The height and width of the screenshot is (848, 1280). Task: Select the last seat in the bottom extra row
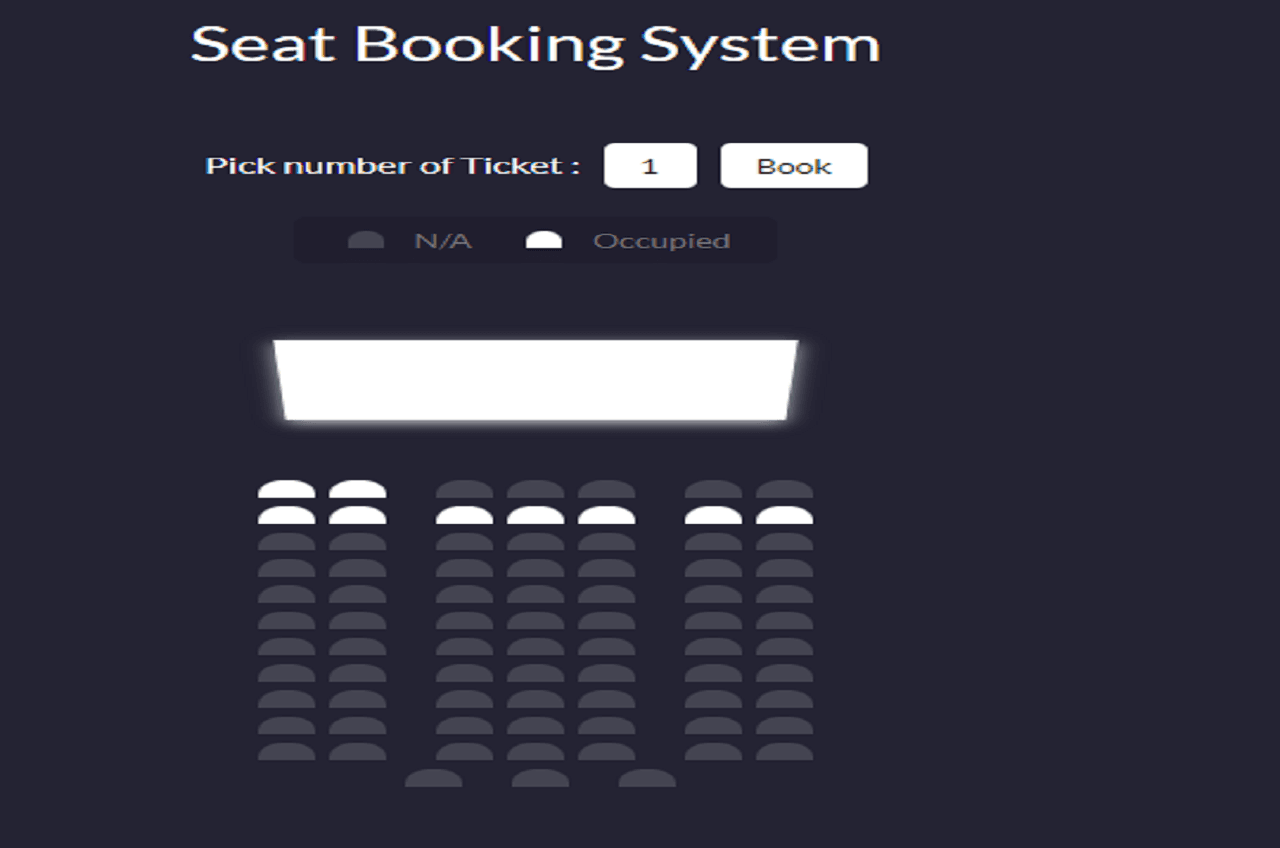(645, 780)
